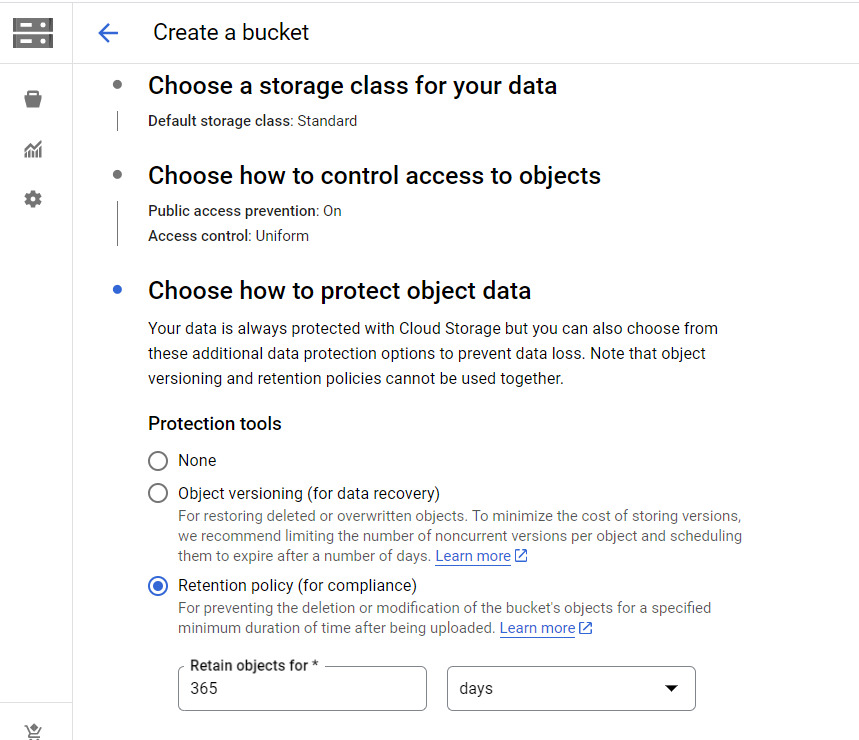859x740 pixels.
Task: Click external link icon after versioning Learn more
Action: [x=521, y=555]
